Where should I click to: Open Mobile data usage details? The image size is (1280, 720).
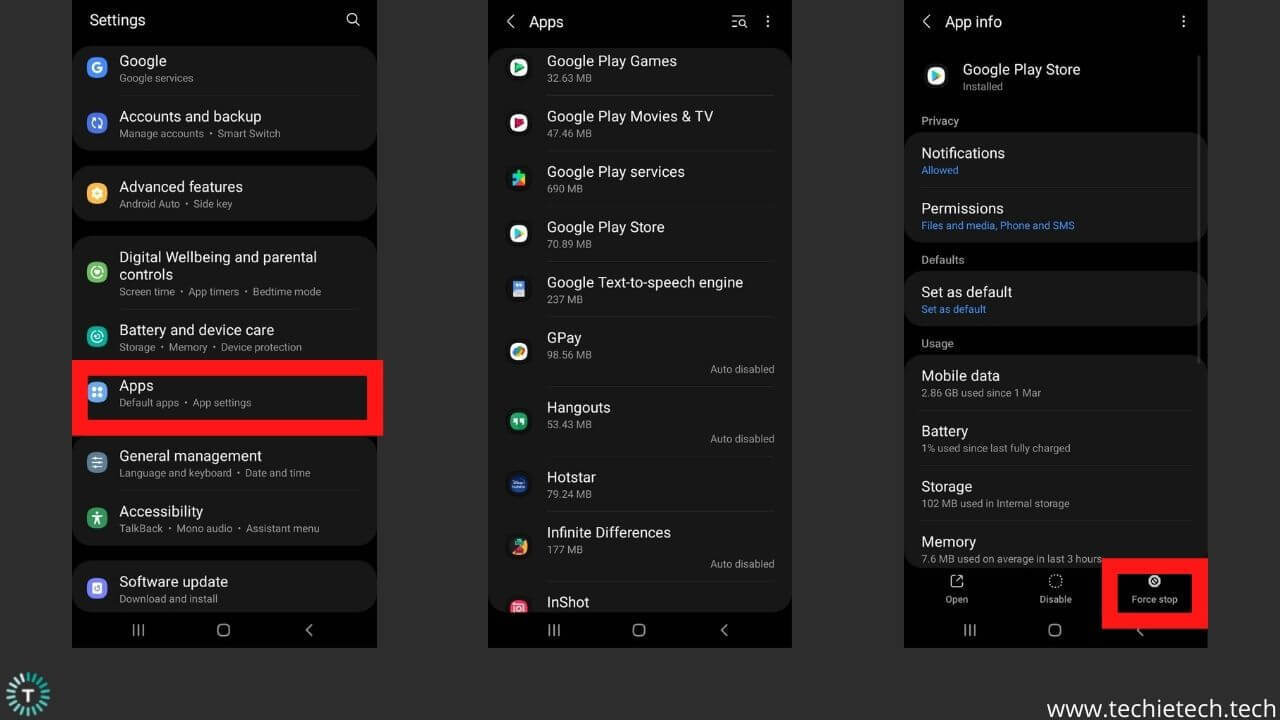point(1055,383)
